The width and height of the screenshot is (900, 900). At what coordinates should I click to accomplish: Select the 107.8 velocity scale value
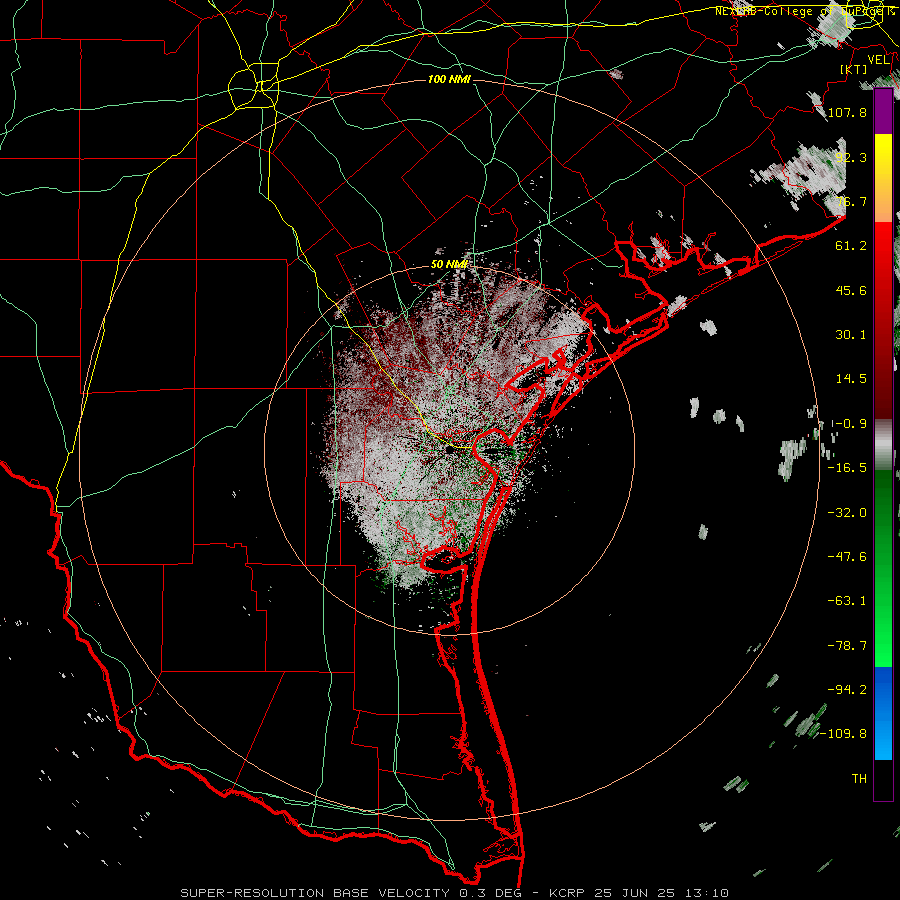[847, 112]
